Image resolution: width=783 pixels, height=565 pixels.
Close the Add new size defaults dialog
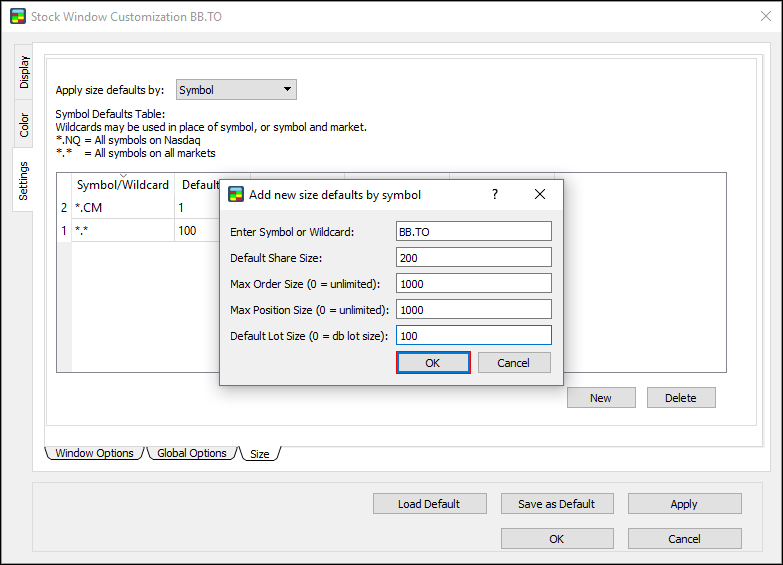540,195
